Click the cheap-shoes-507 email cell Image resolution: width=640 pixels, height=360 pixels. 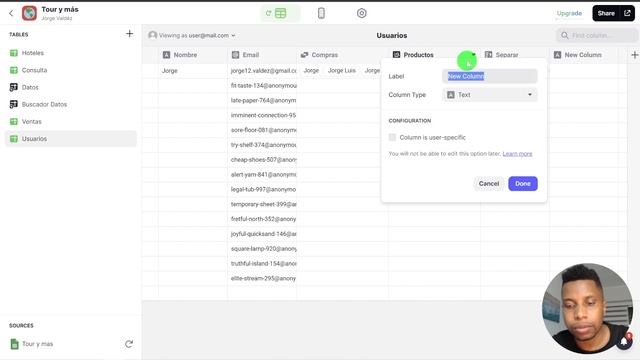click(x=262, y=160)
